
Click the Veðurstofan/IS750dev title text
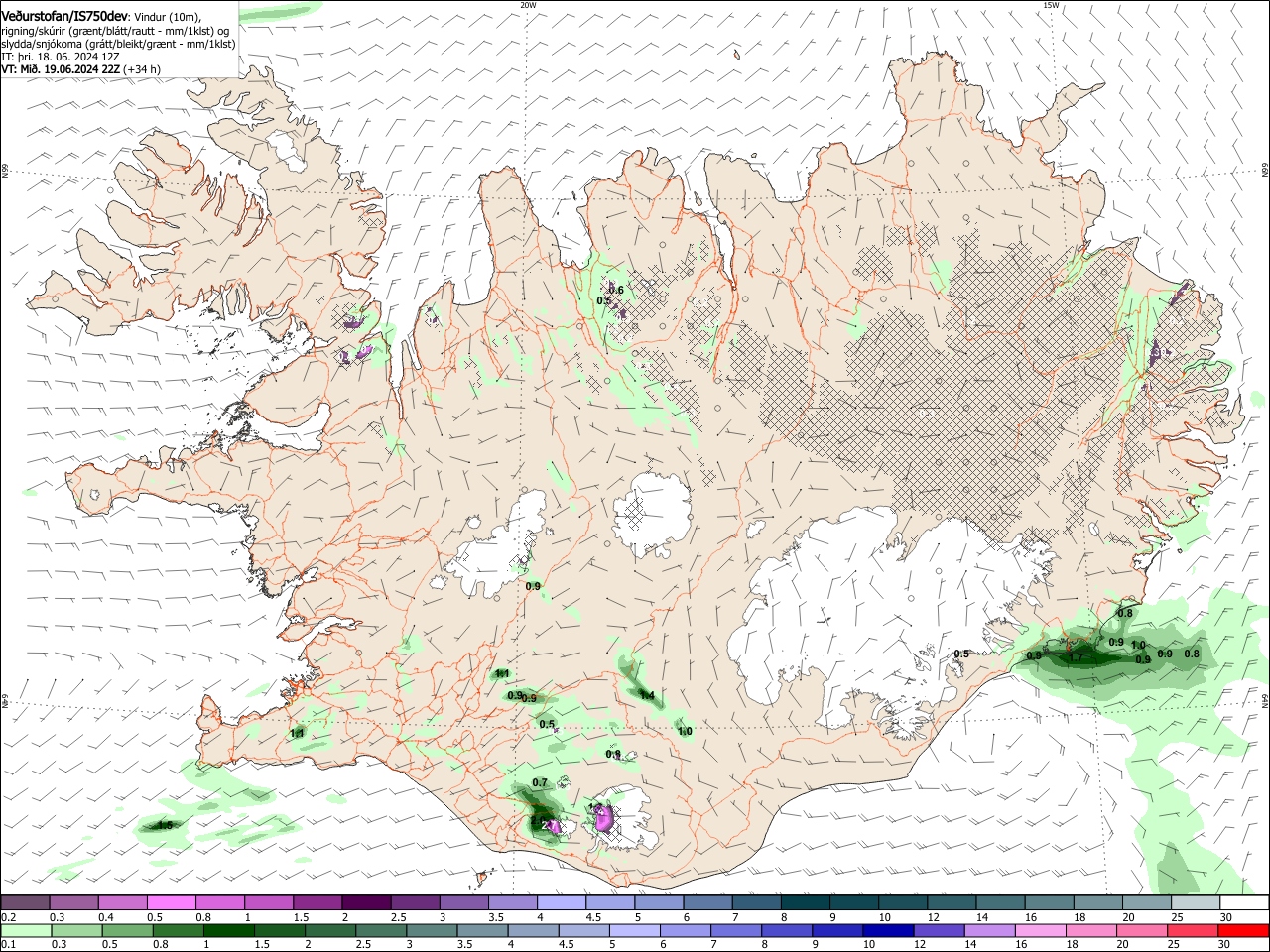[x=63, y=17]
